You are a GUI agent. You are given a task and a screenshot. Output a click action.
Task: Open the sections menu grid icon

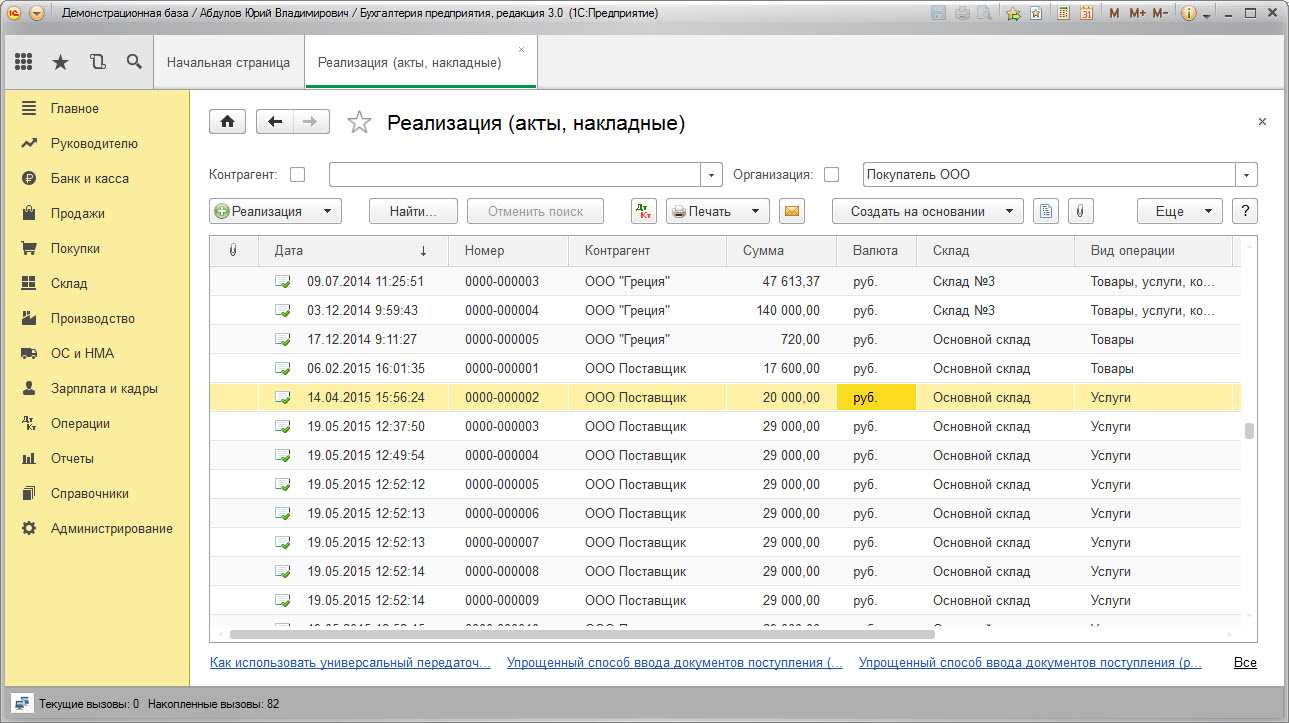pyautogui.click(x=24, y=62)
